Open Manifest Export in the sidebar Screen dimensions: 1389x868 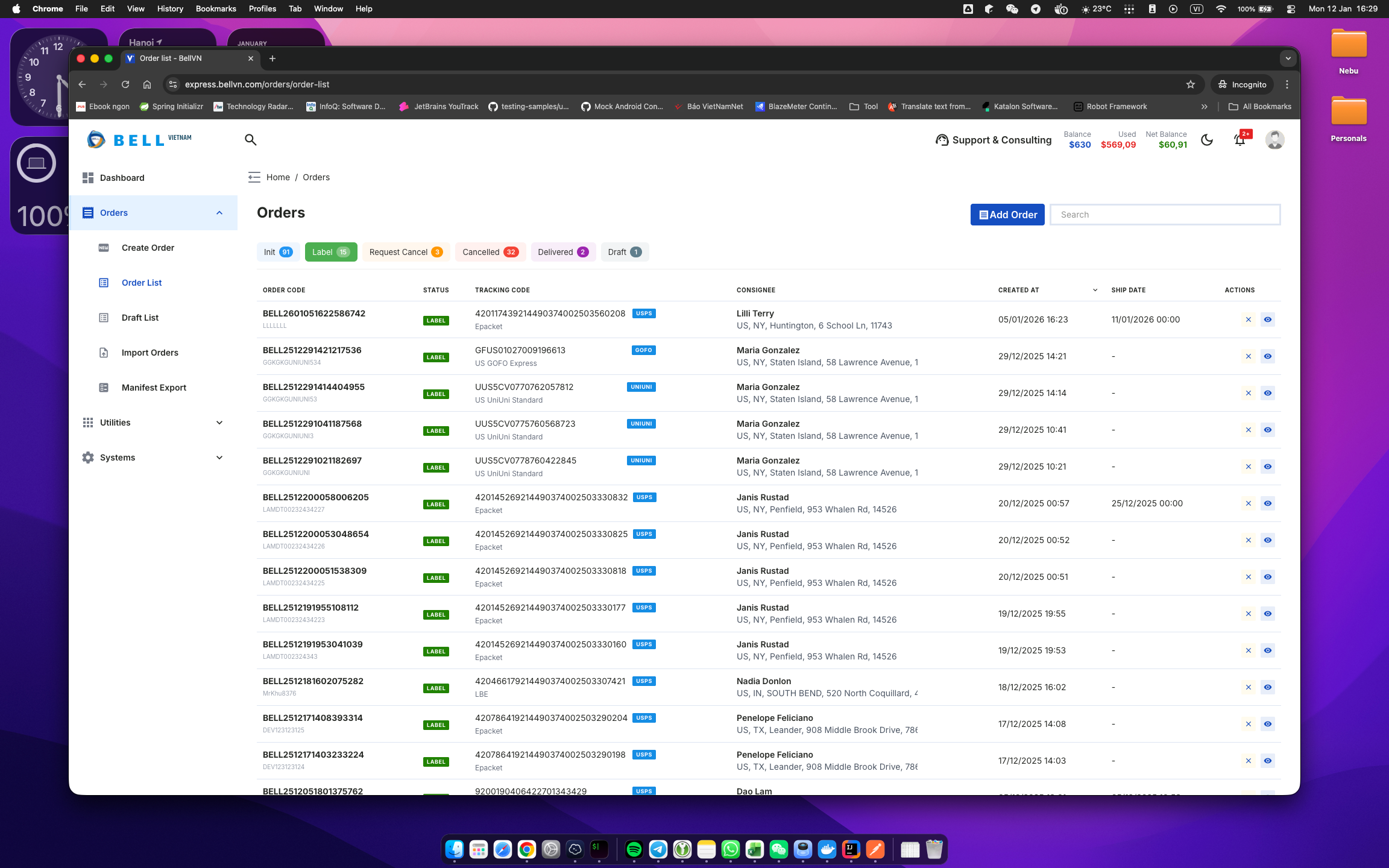154,388
